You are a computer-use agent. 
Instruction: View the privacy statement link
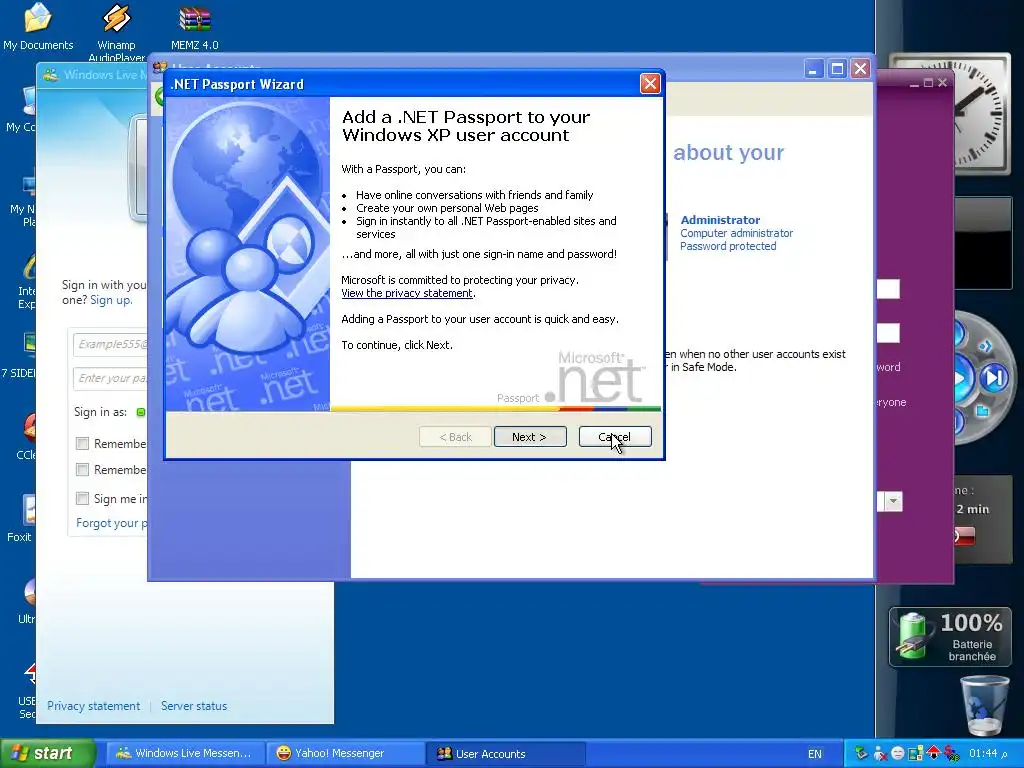(407, 293)
